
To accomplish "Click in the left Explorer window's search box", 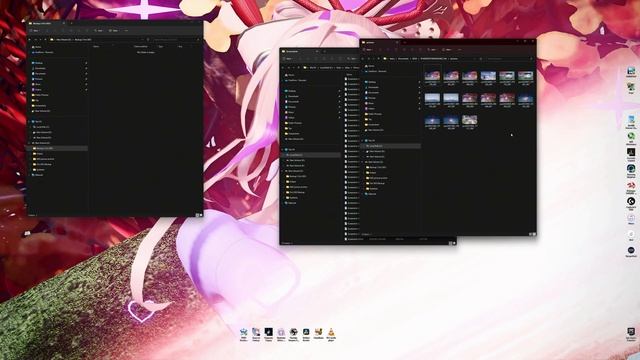I will 176,40.
